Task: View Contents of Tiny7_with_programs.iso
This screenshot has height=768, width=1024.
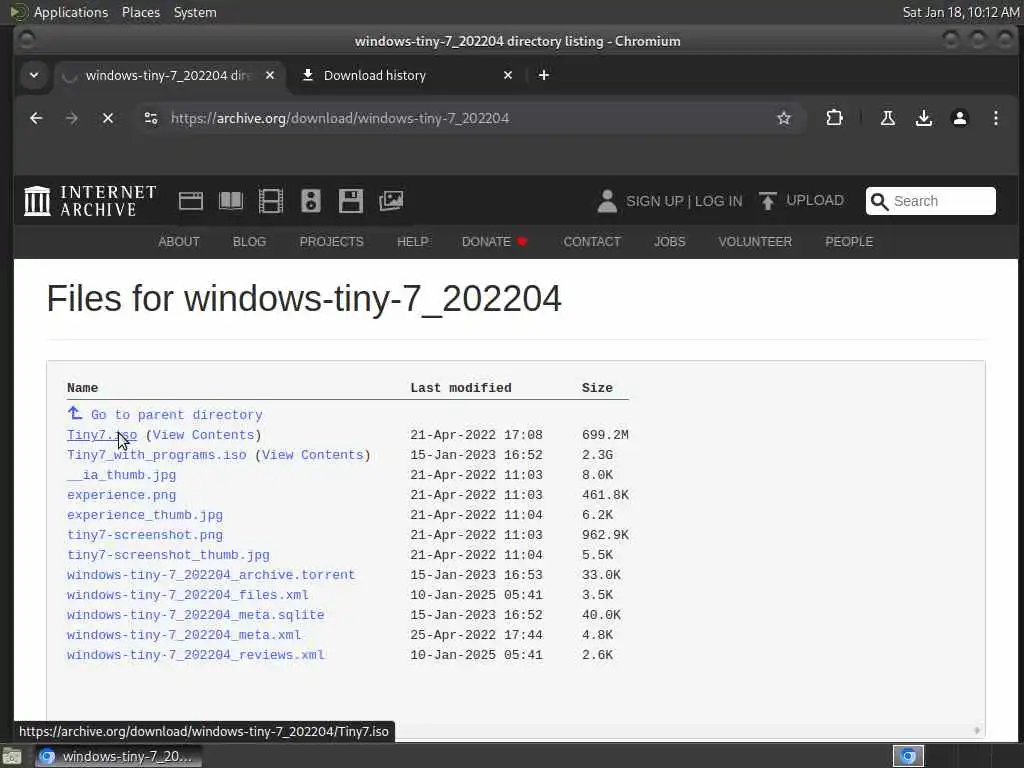Action: (313, 455)
